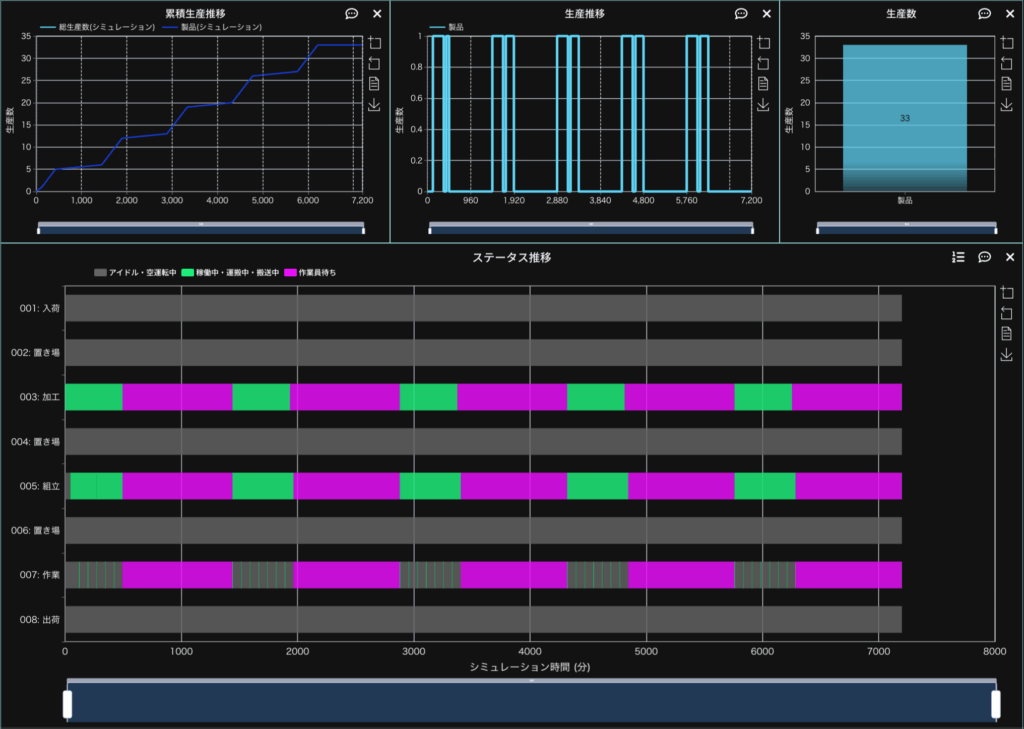Toggle 作業員待ち legend item

tap(310, 272)
